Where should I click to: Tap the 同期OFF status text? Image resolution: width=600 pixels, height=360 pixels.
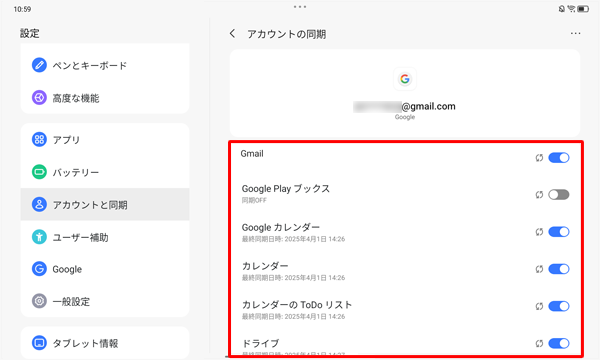254,200
